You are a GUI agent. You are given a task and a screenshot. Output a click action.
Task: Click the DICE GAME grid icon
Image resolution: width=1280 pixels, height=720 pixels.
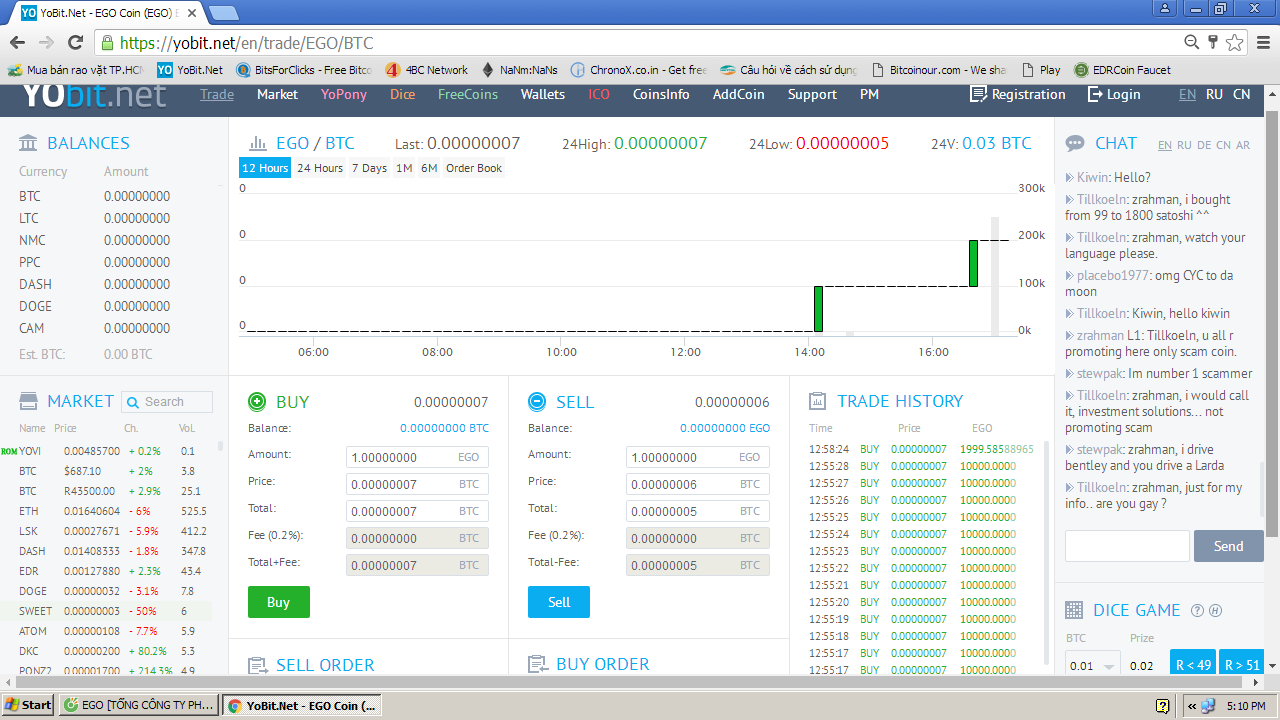point(1074,610)
